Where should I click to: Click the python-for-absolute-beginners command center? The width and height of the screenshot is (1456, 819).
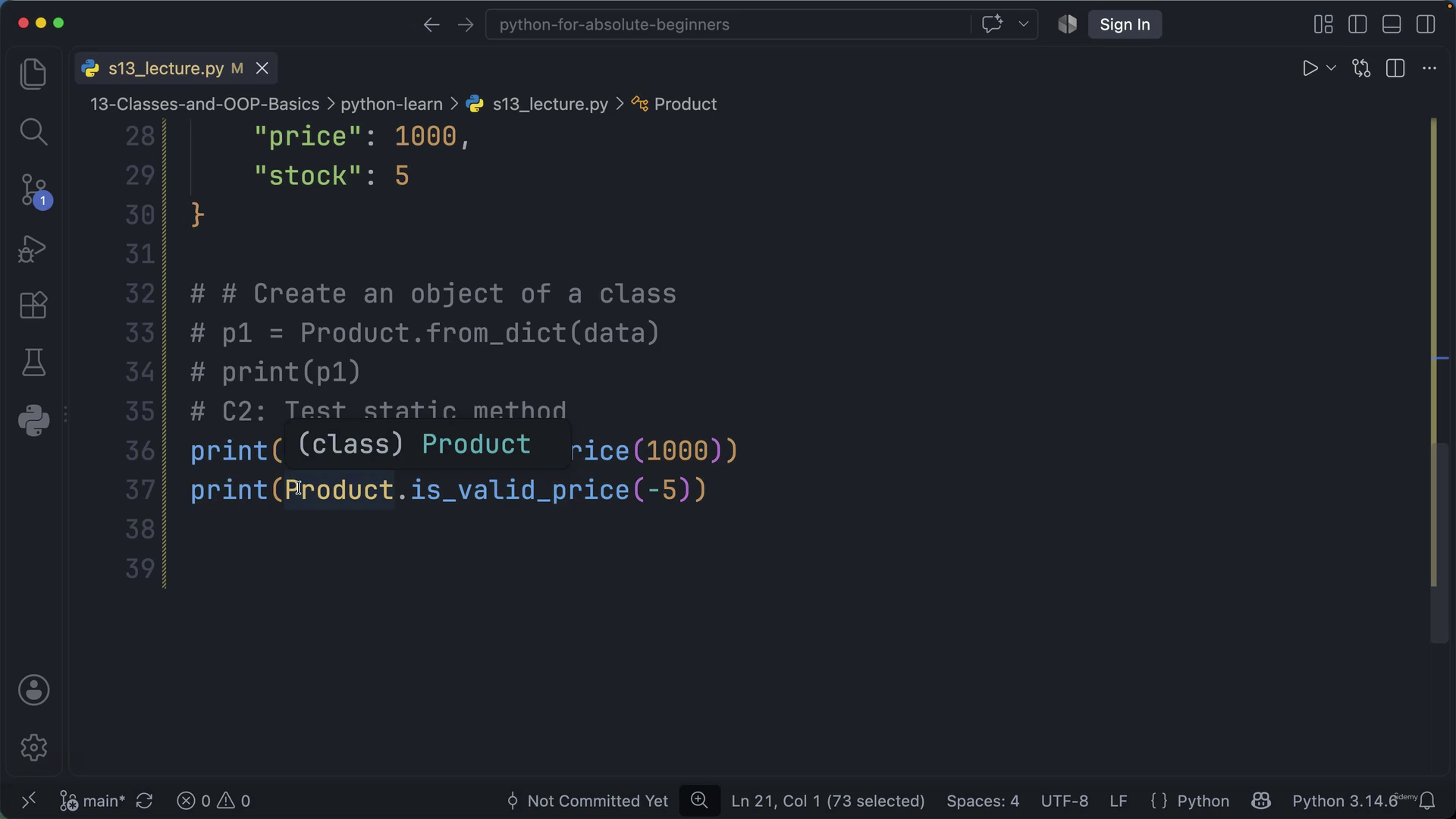coord(727,24)
